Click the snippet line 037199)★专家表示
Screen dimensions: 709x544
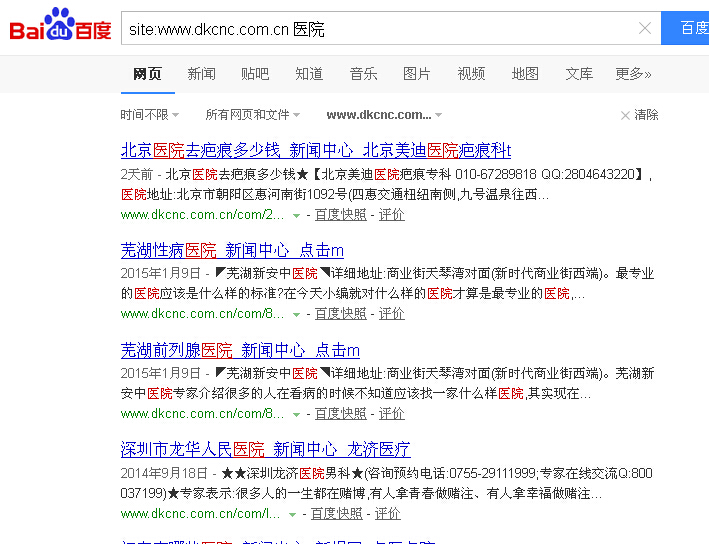361,493
